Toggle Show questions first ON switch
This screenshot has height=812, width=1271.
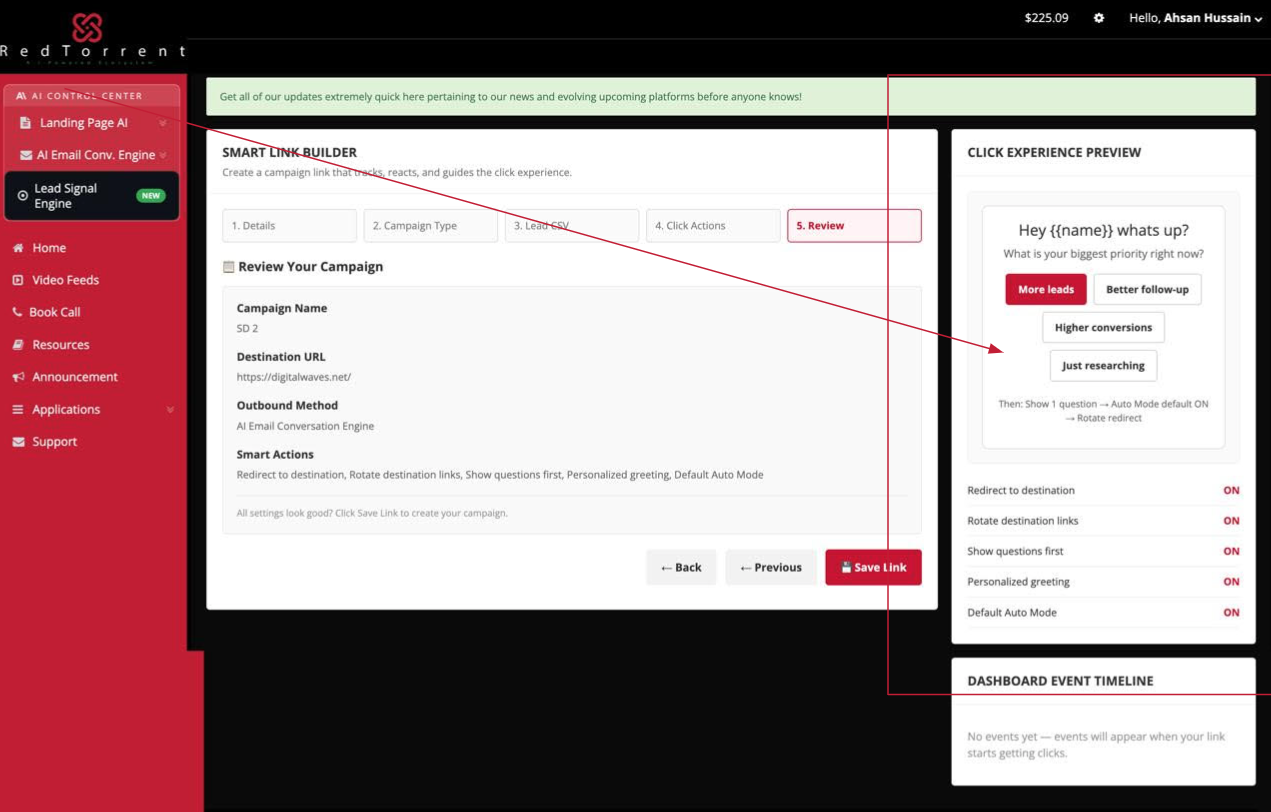[x=1231, y=551]
